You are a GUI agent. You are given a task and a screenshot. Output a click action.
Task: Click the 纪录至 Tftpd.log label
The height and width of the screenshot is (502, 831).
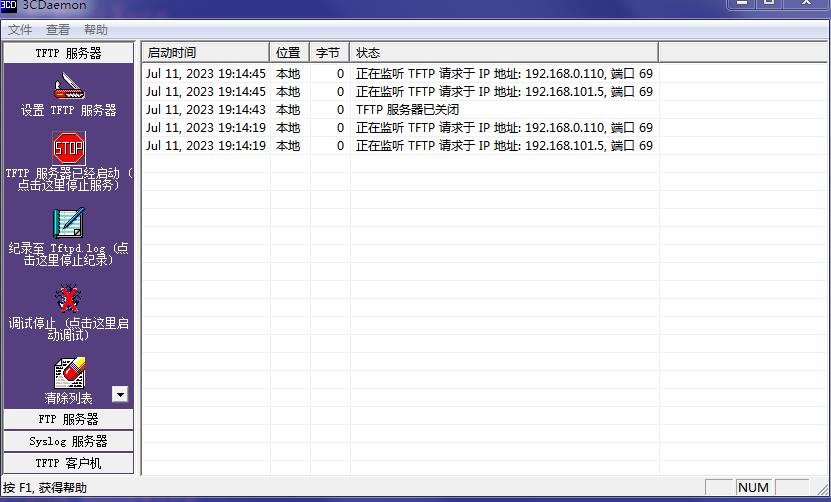[x=68, y=254]
